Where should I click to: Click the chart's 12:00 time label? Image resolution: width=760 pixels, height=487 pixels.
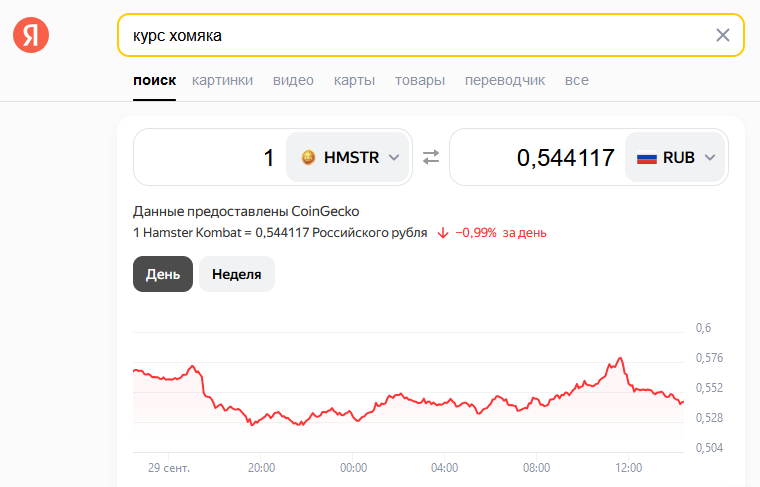(629, 468)
